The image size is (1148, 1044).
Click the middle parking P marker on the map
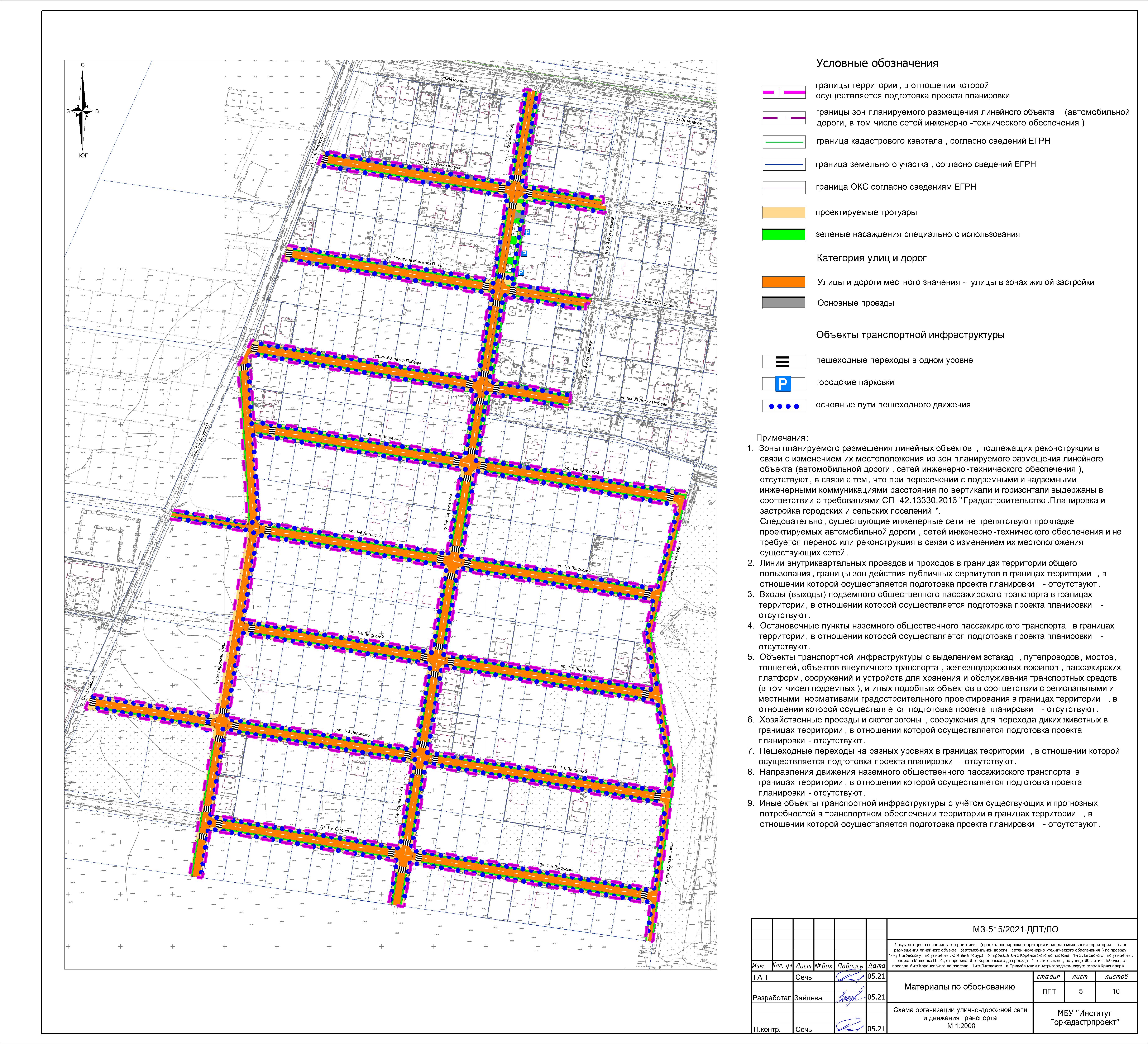coord(525,253)
